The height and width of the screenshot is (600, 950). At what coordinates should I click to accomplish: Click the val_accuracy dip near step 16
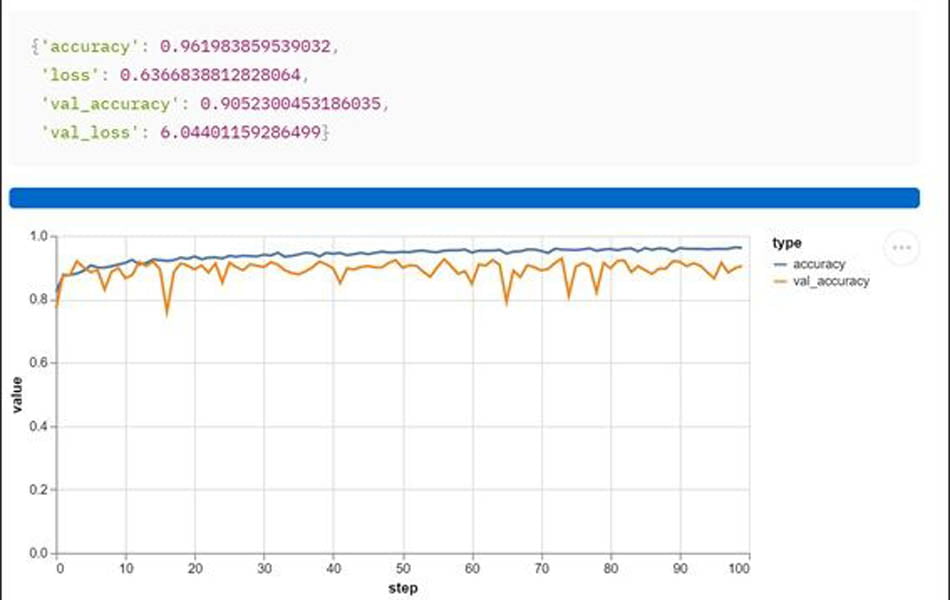(167, 314)
